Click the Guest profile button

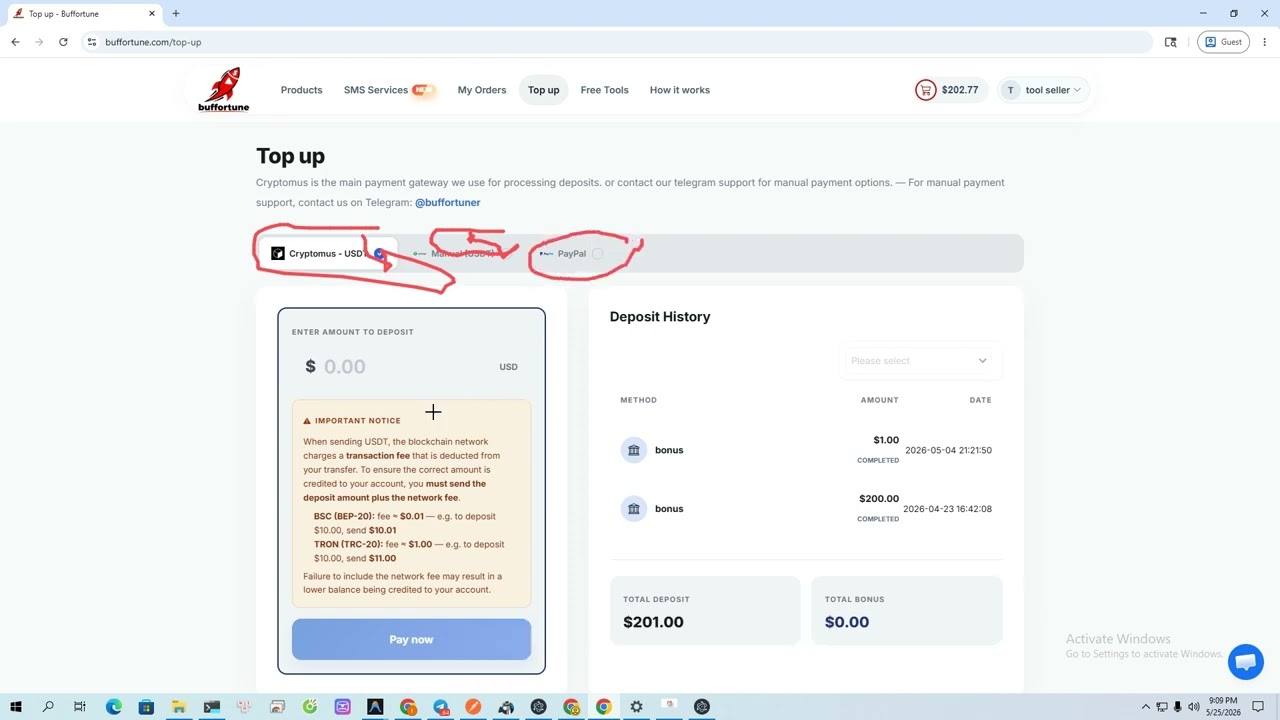coord(1223,42)
